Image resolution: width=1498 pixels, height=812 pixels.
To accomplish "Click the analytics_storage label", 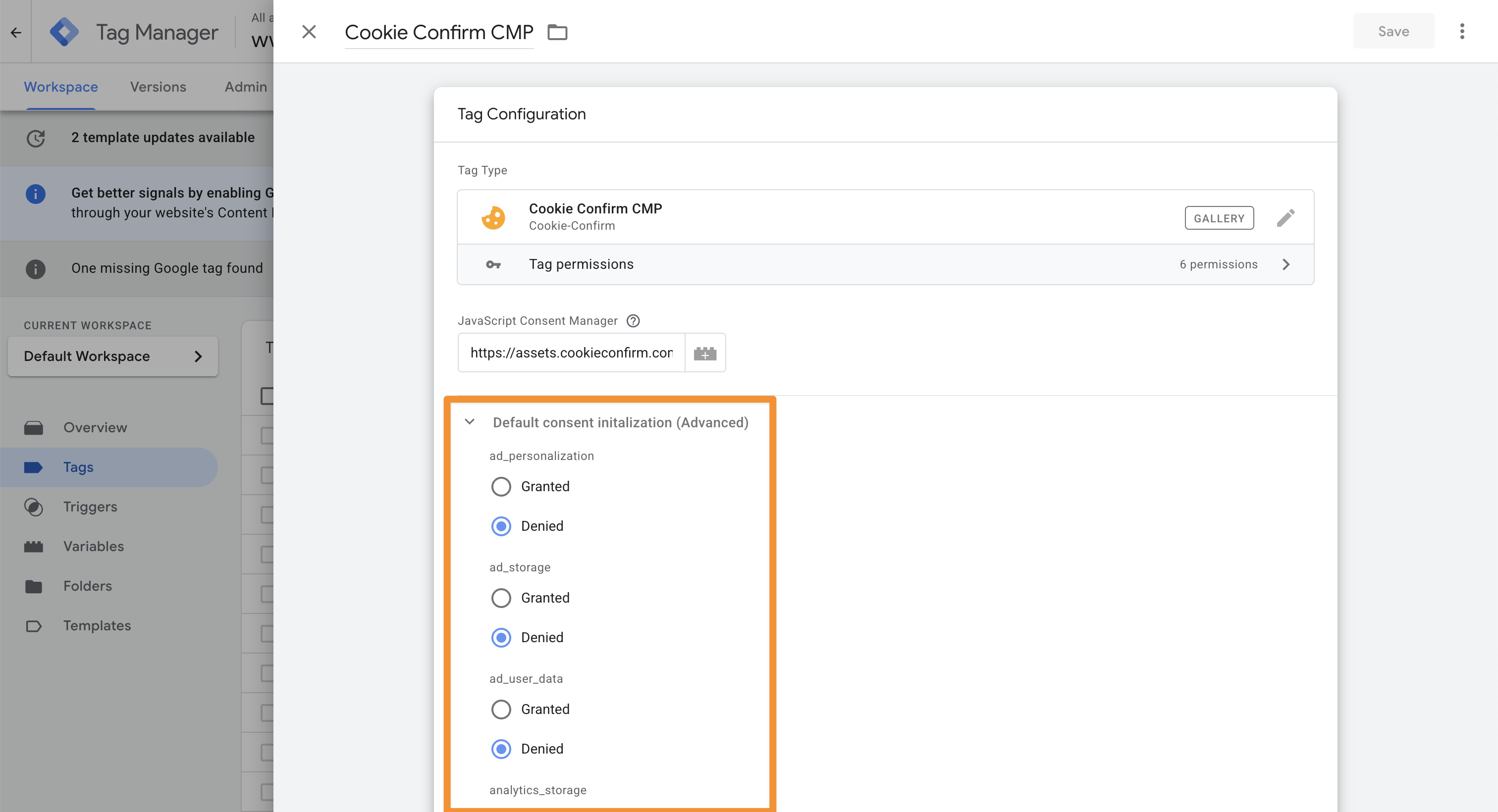I will point(538,790).
